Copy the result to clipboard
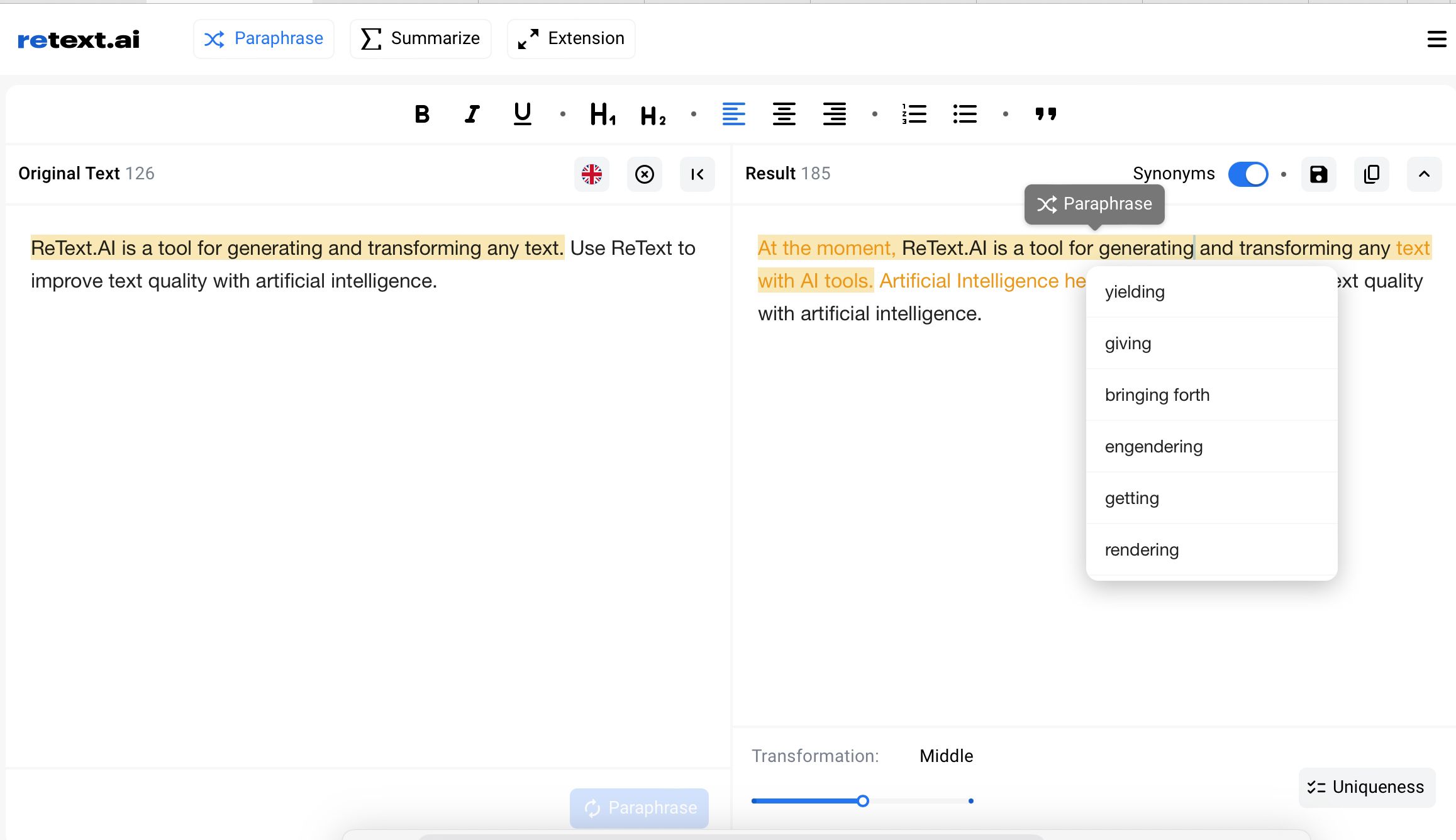The image size is (1456, 840). [1372, 174]
